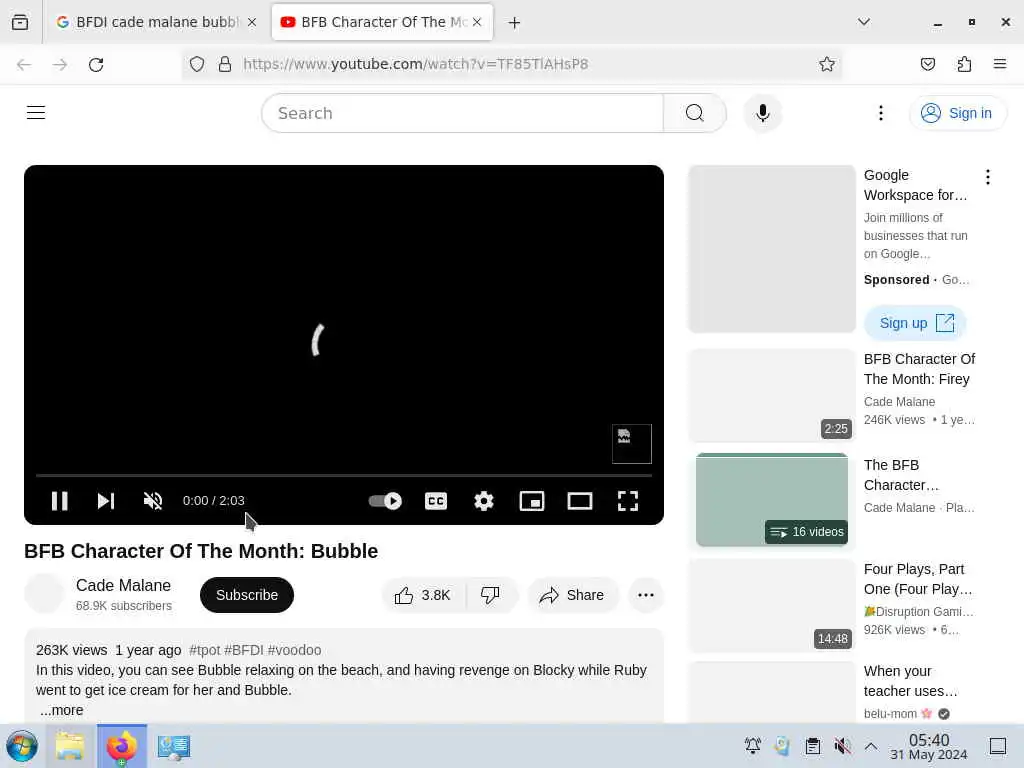Image resolution: width=1024 pixels, height=768 pixels.
Task: Switch to miniplayer mode
Action: coord(532,501)
